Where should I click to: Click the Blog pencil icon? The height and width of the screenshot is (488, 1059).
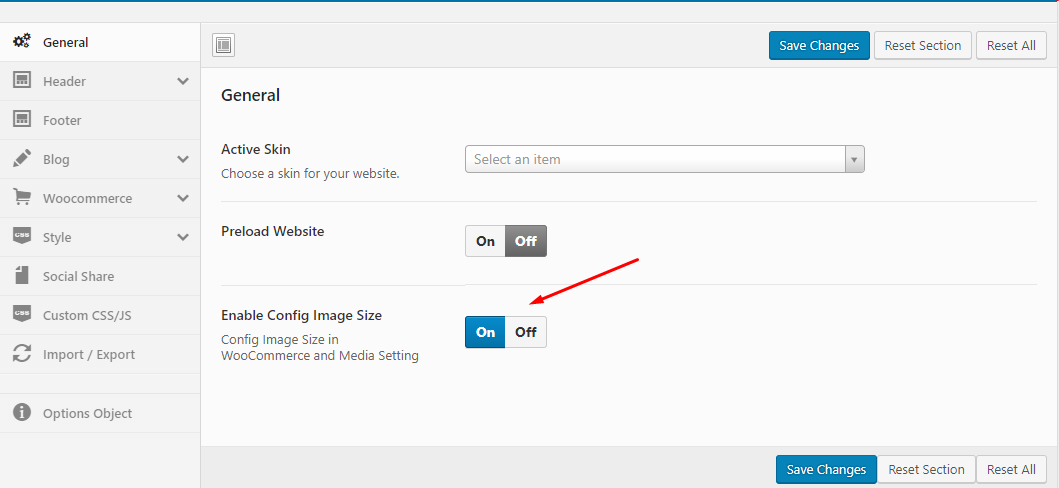point(21,159)
